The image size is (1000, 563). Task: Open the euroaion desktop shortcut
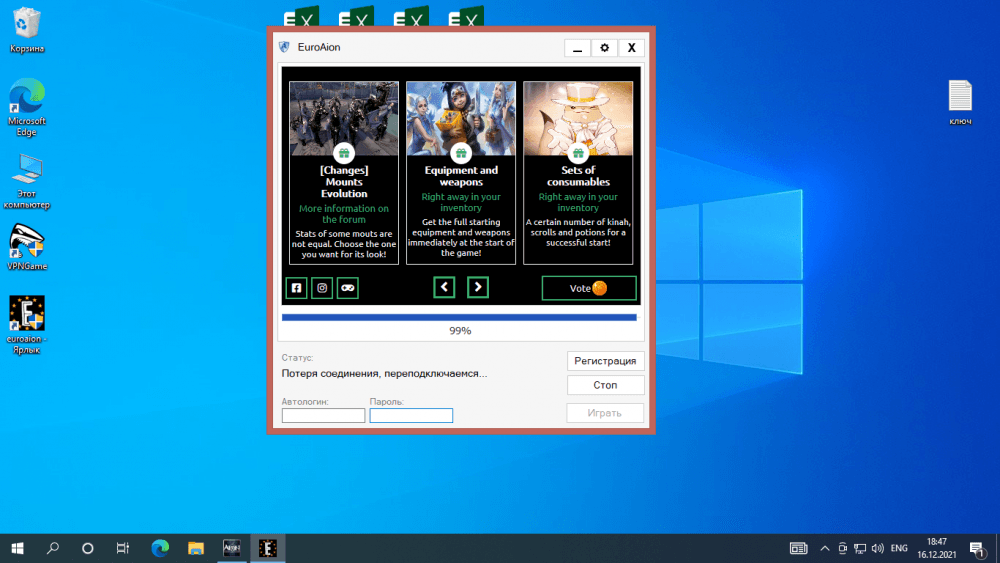(27, 313)
